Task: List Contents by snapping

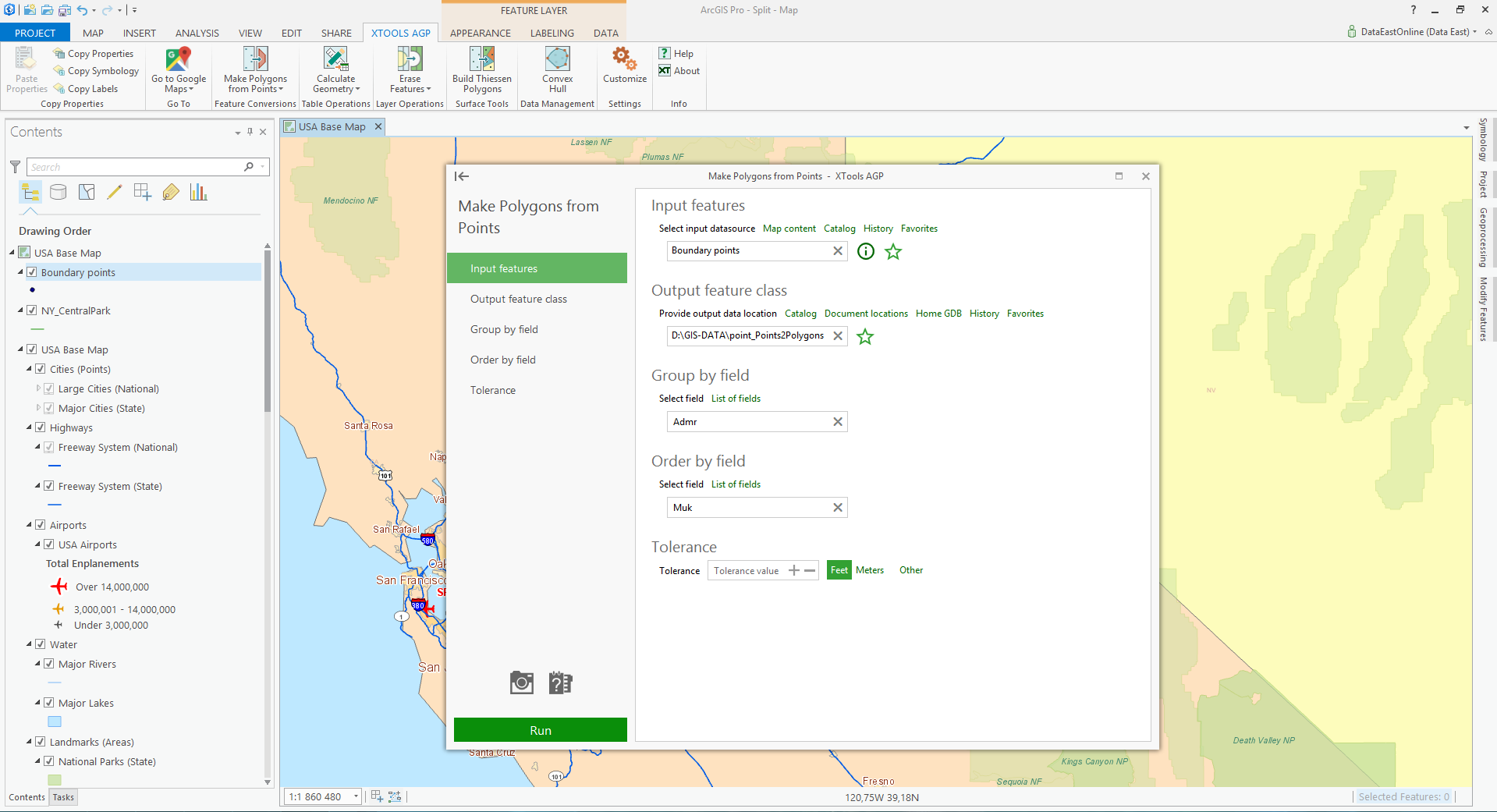Action: (x=143, y=192)
